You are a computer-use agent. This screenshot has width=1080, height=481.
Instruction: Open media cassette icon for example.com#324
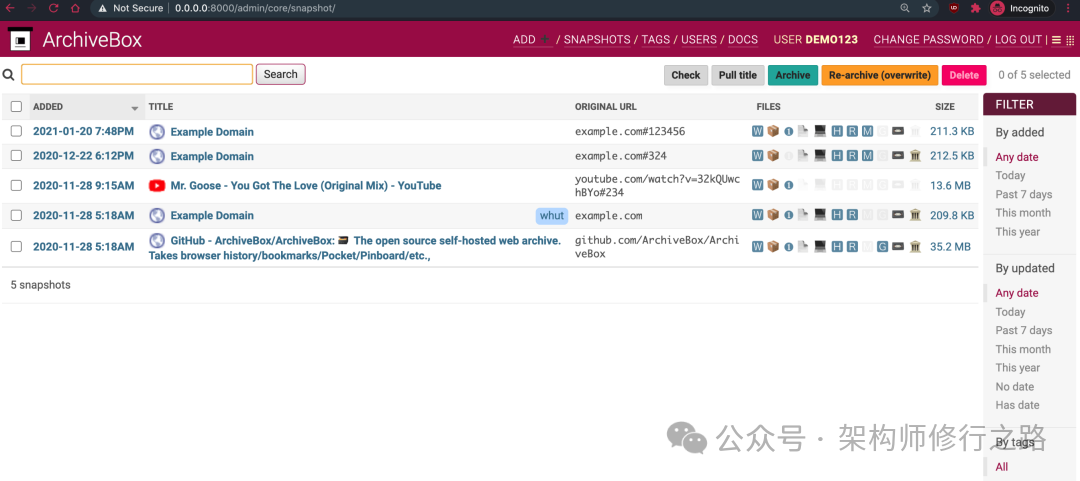click(x=897, y=156)
